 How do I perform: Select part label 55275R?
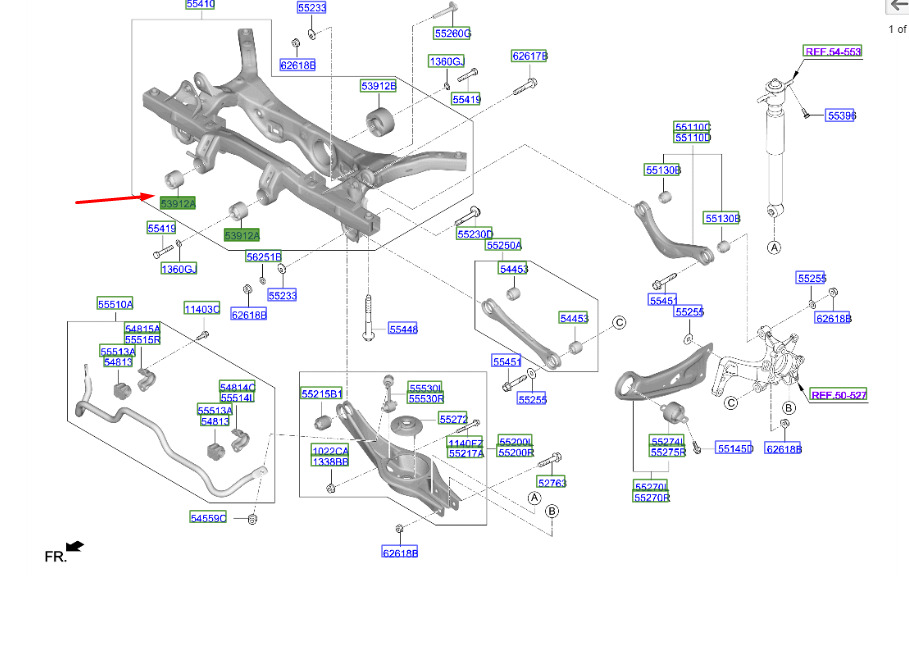[668, 452]
